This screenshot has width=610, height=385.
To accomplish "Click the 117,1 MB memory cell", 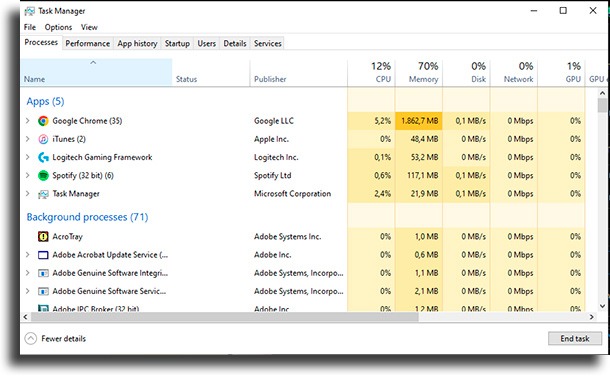I will click(419, 175).
